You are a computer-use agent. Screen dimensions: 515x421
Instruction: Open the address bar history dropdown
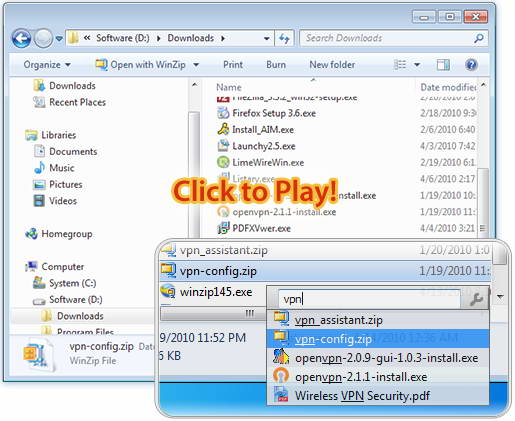[267, 39]
